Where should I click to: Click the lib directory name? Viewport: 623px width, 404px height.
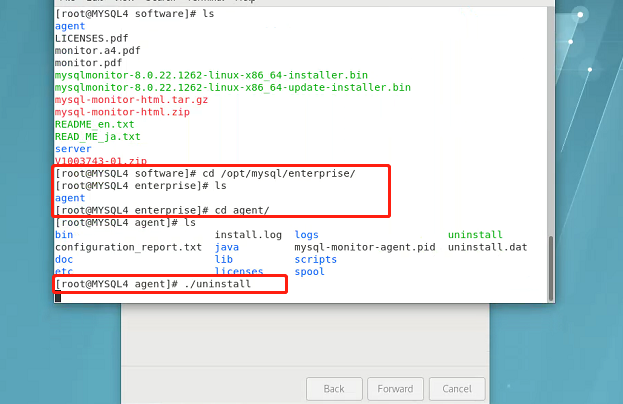224,259
